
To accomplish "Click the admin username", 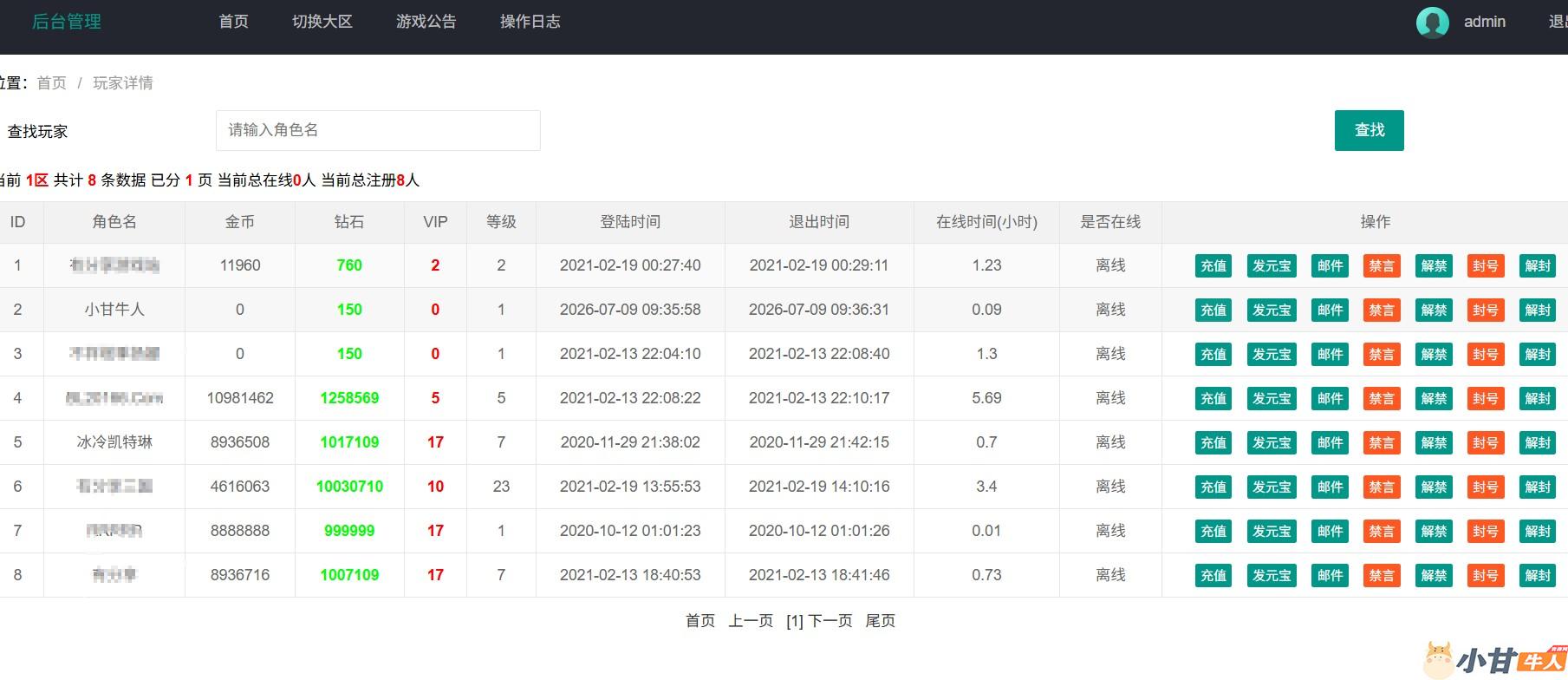I will click(x=1485, y=22).
